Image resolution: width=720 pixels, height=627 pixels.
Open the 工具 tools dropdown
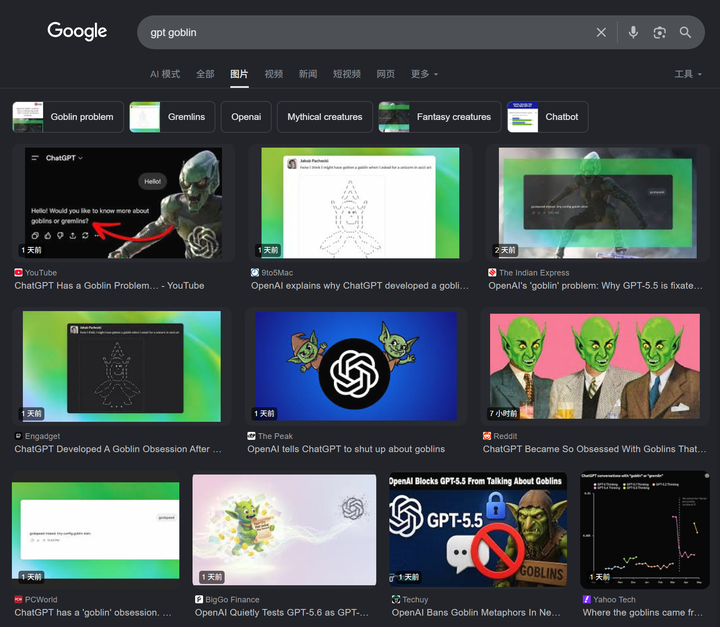688,74
